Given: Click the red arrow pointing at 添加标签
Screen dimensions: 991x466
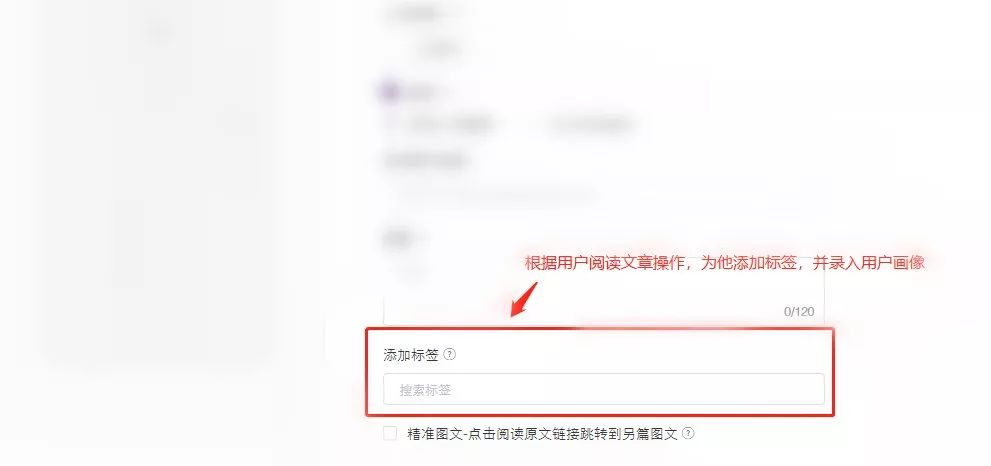Looking at the screenshot, I should click(524, 299).
